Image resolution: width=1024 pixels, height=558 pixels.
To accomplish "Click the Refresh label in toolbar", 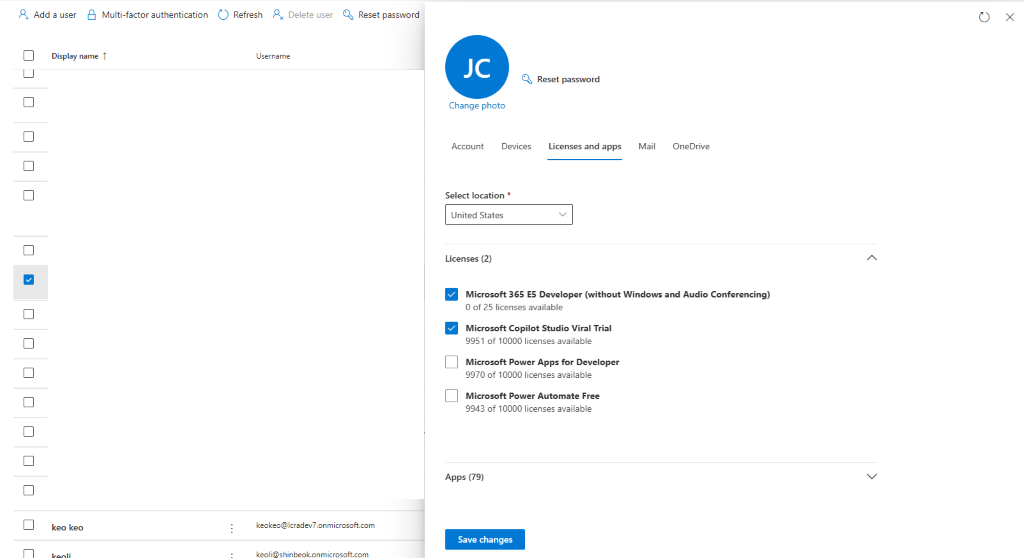I will [248, 14].
